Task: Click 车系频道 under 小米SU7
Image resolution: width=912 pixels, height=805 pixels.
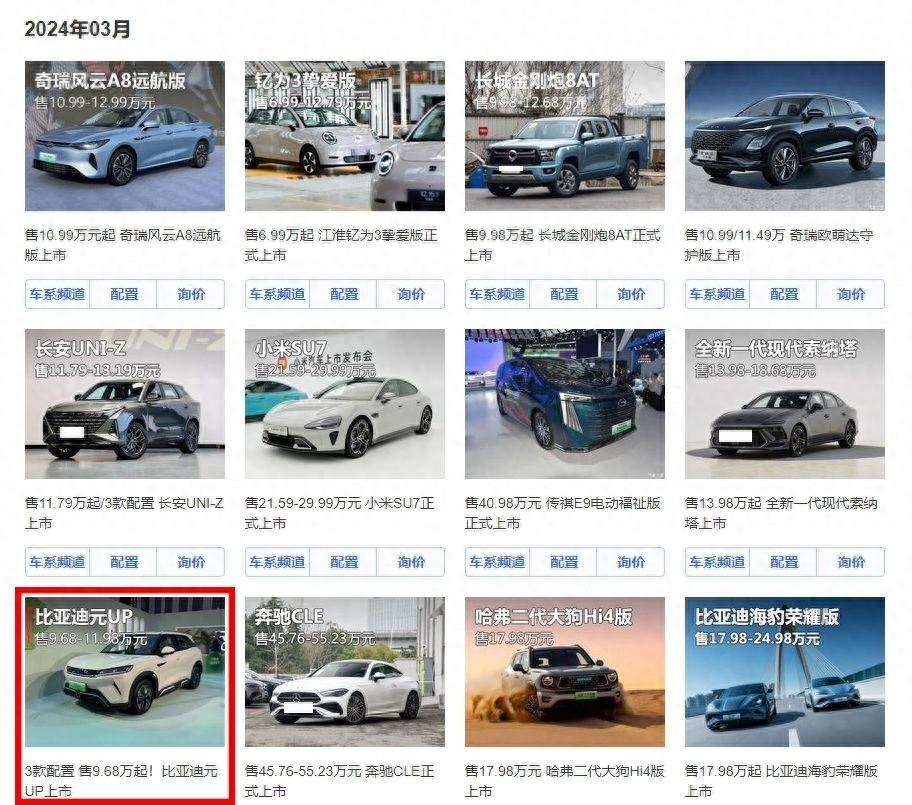Action: pyautogui.click(x=277, y=562)
